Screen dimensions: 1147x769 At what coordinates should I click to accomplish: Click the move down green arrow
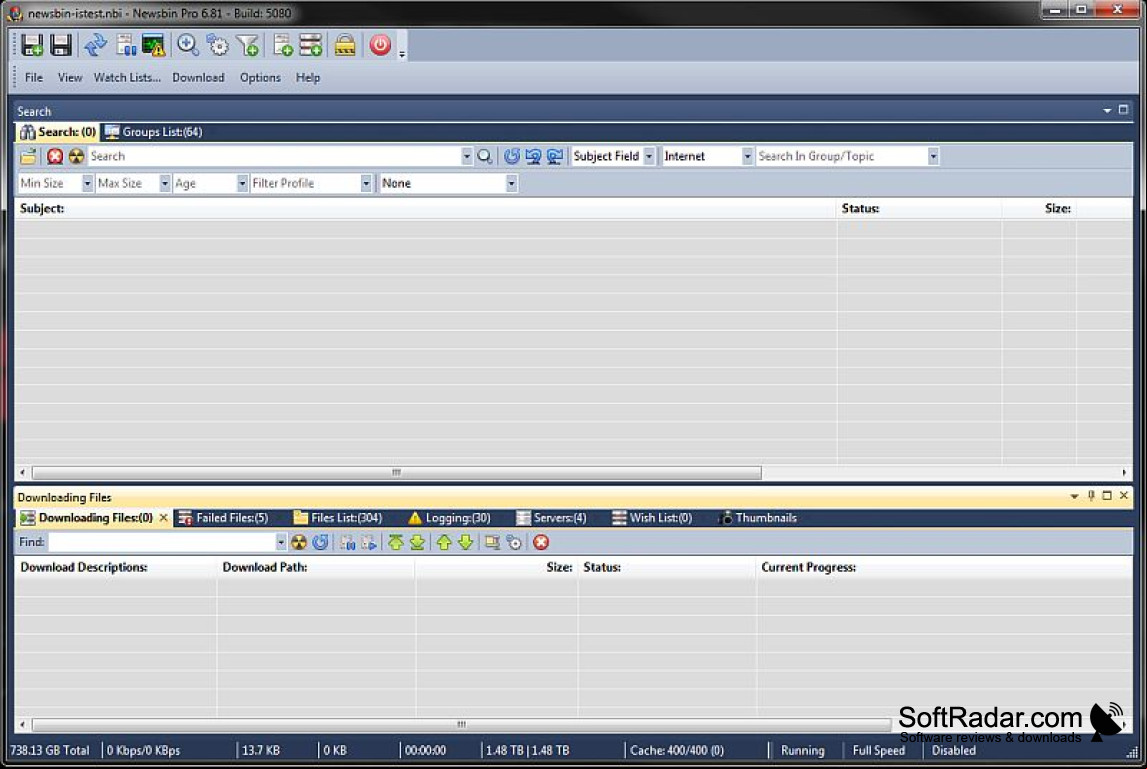tap(465, 542)
